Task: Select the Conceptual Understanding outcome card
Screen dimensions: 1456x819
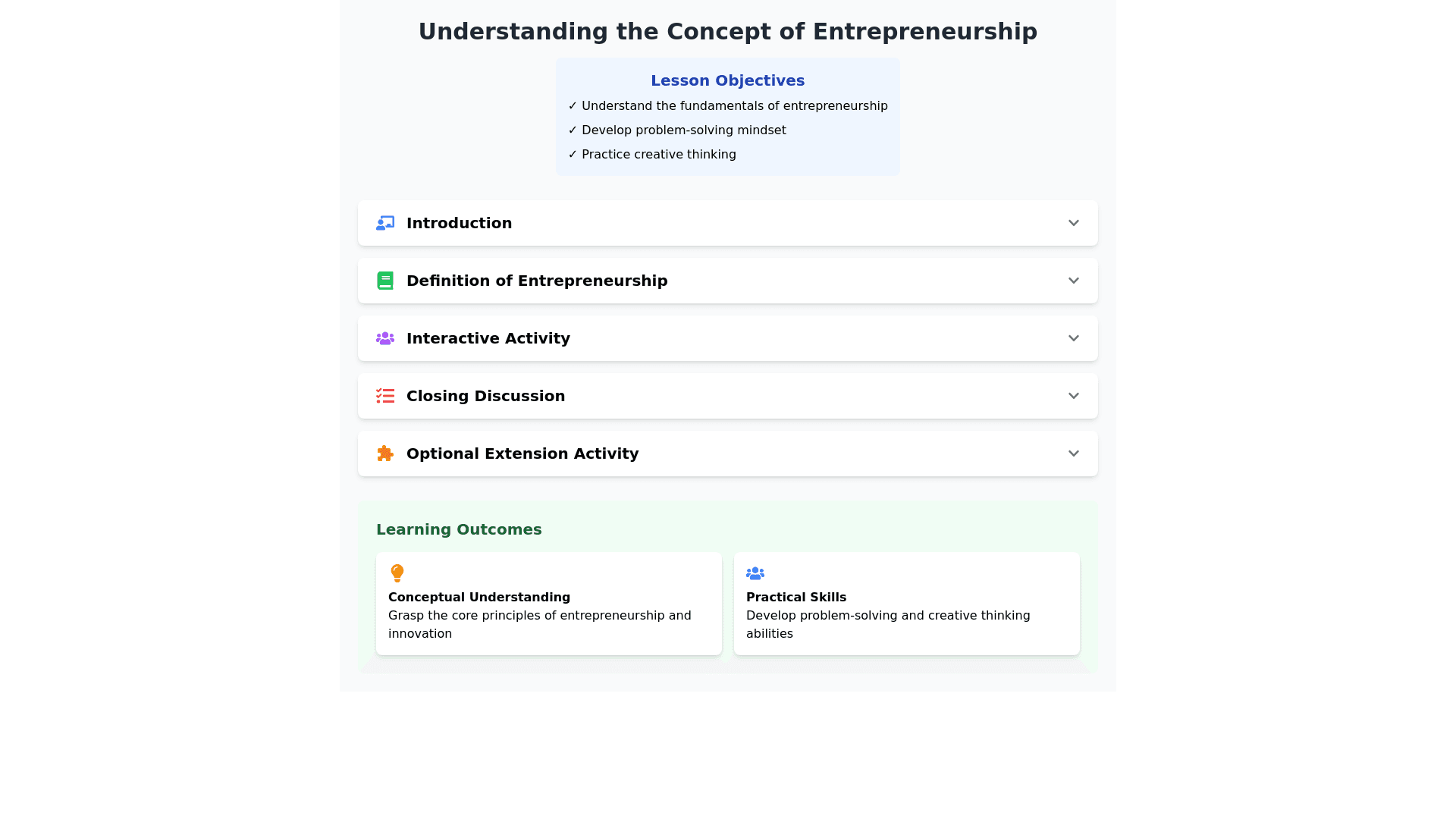Action: pyautogui.click(x=548, y=604)
